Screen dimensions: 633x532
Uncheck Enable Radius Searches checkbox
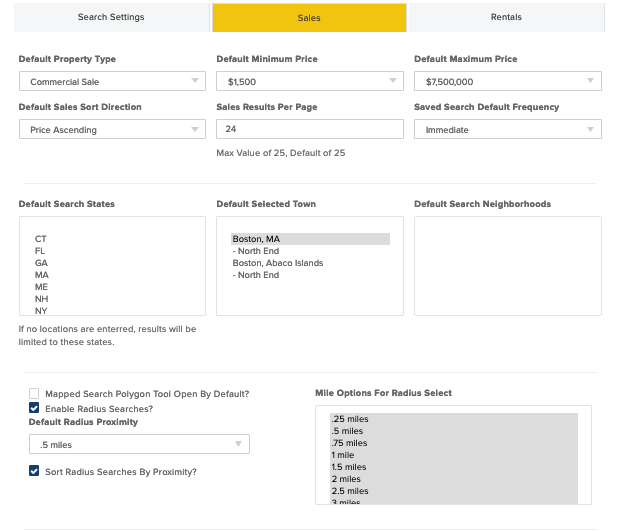[x=34, y=408]
